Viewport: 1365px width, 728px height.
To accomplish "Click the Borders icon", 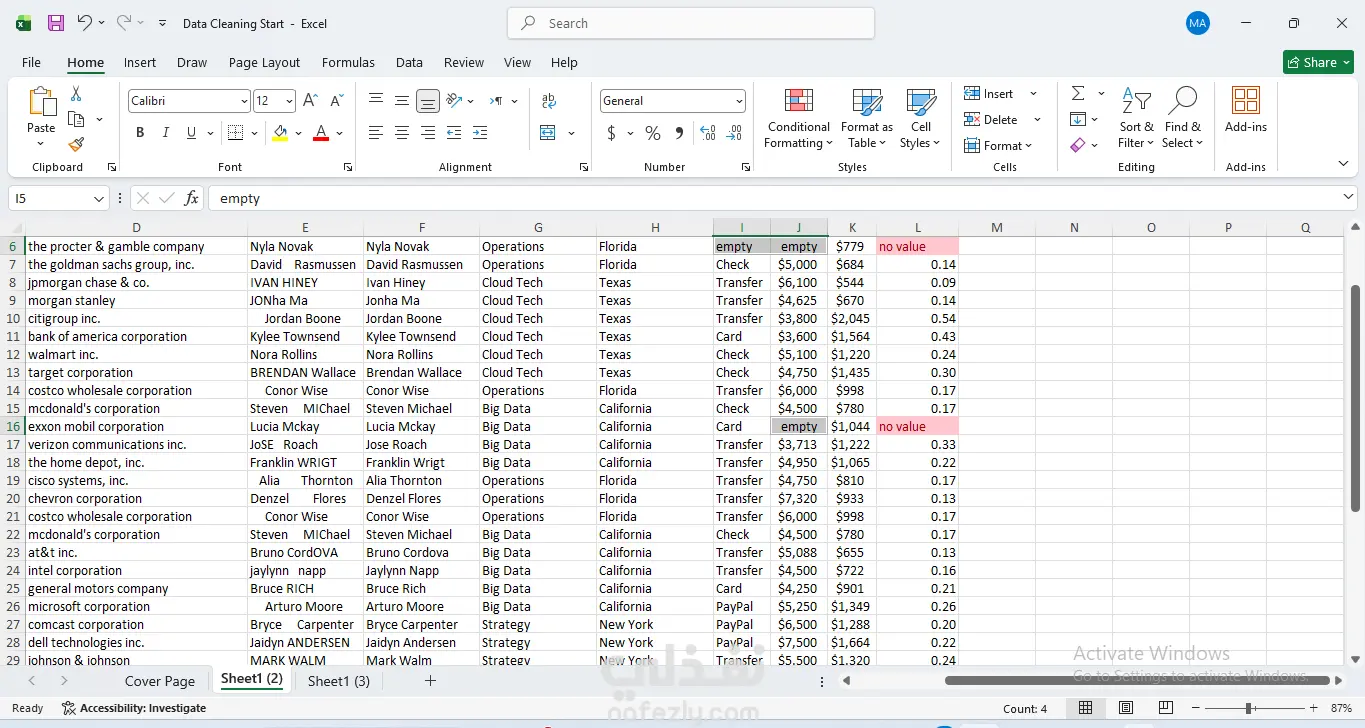I will pos(235,133).
